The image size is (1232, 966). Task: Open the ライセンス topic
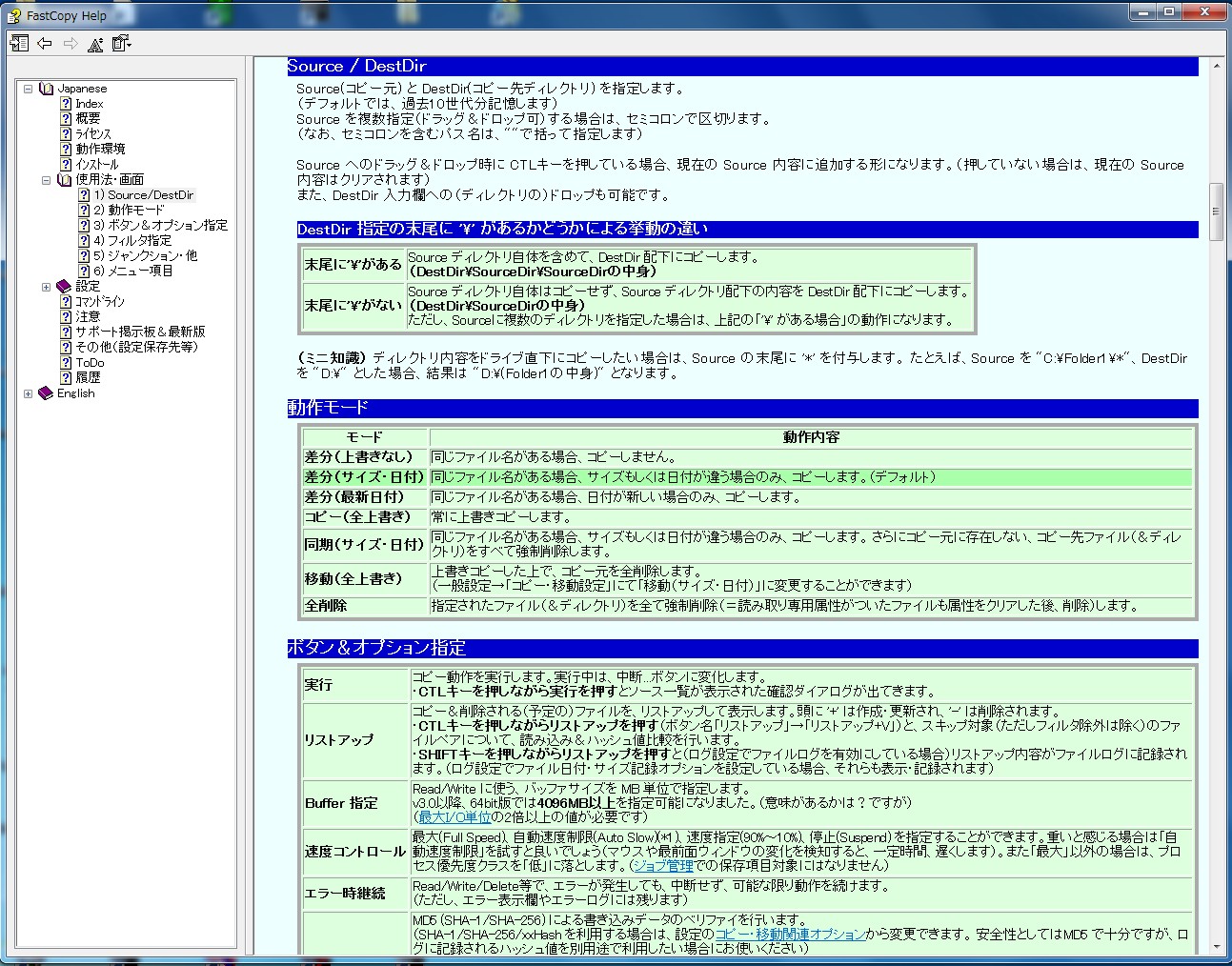click(93, 133)
